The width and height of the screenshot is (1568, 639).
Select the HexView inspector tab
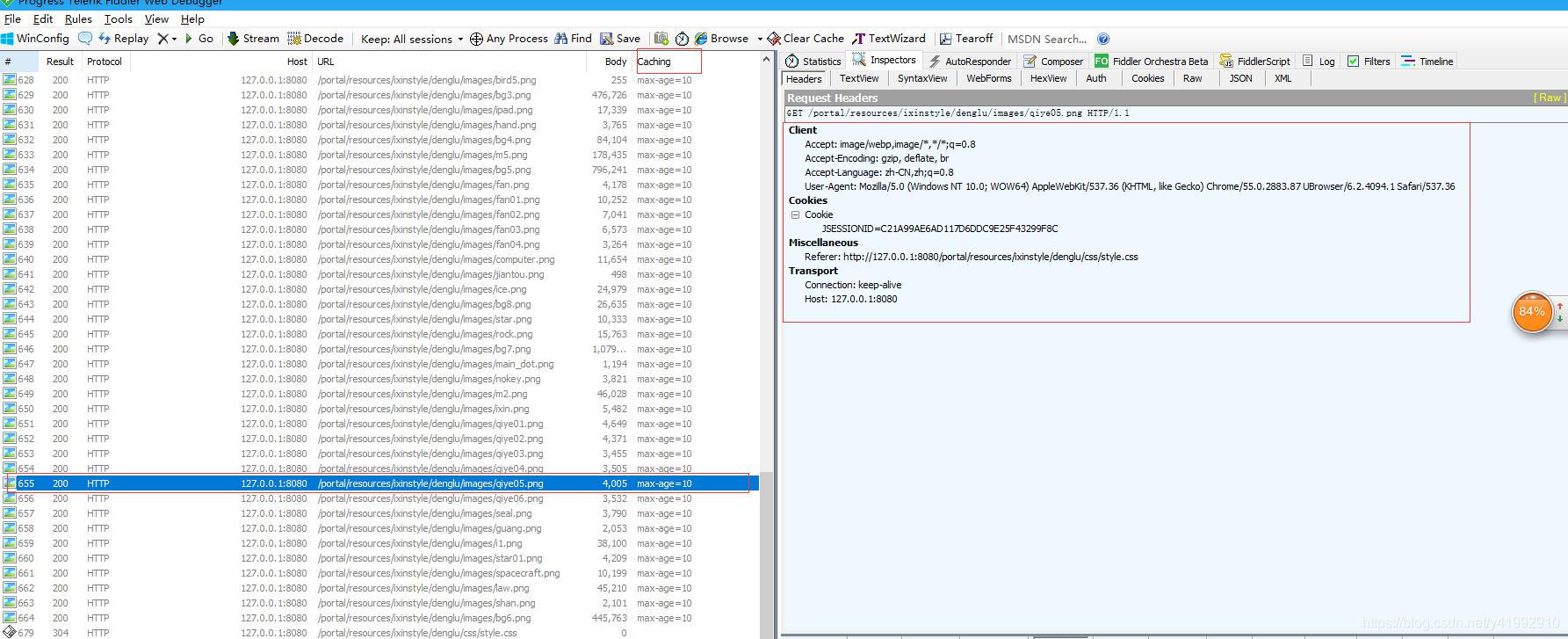click(x=1048, y=78)
